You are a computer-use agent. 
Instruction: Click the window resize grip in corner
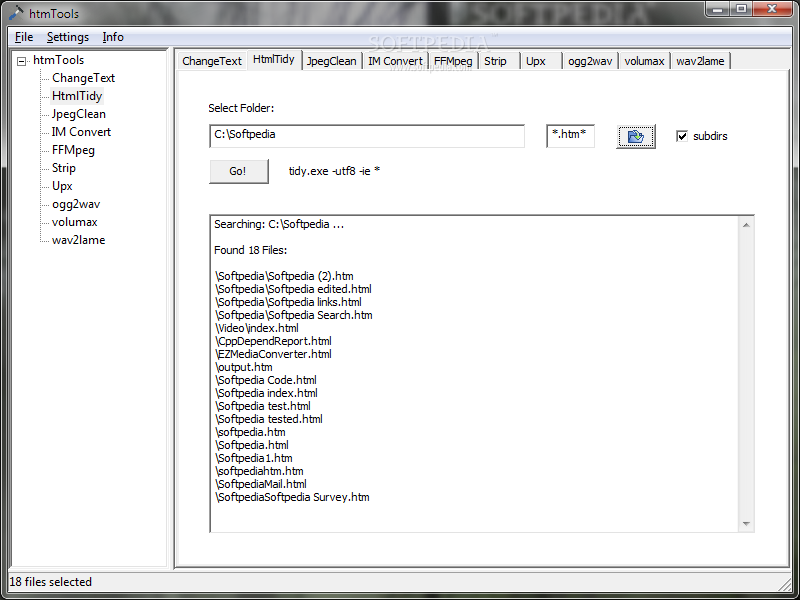(784, 583)
